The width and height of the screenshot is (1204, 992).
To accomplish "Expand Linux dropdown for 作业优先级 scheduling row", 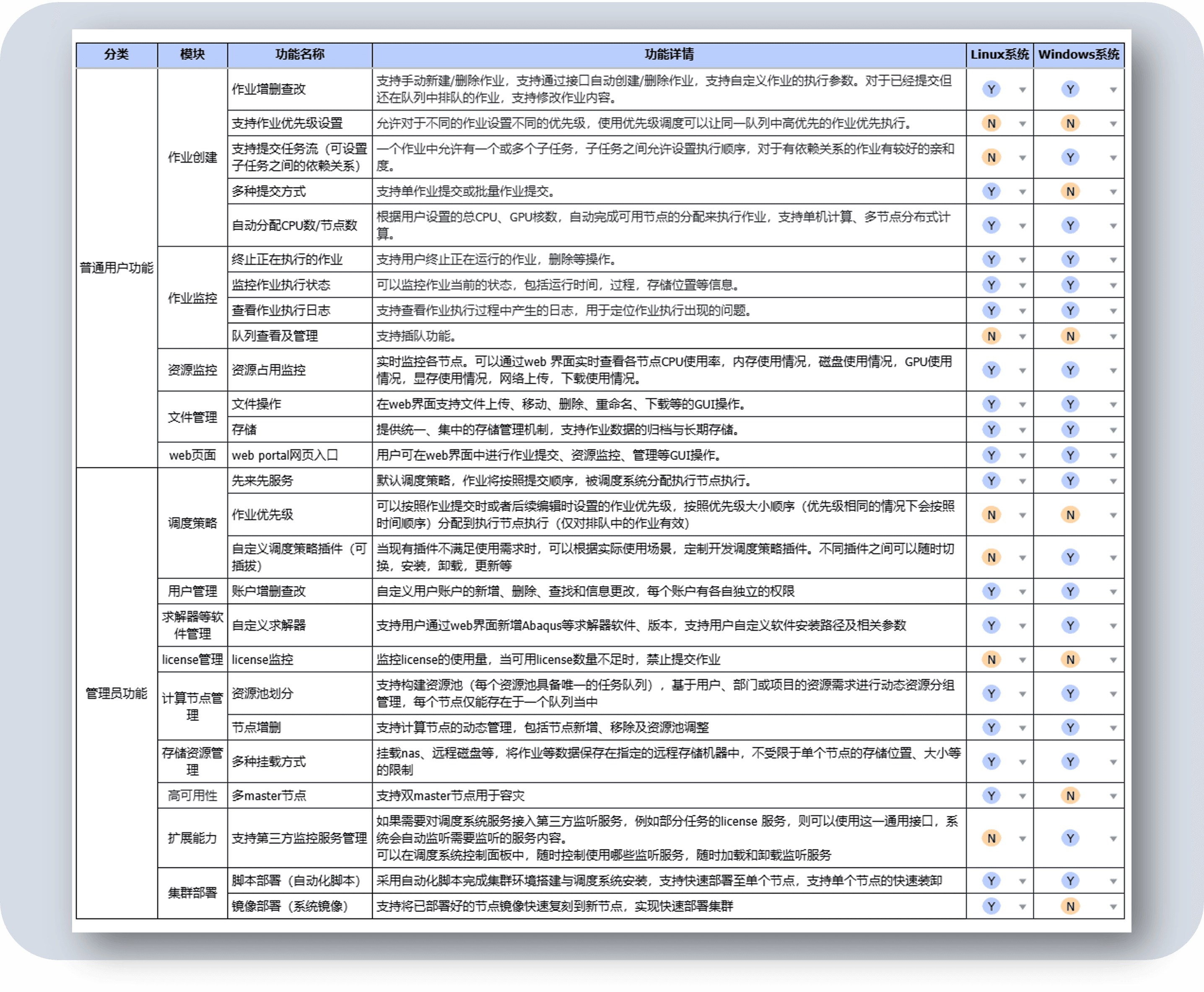I will pyautogui.click(x=1022, y=515).
